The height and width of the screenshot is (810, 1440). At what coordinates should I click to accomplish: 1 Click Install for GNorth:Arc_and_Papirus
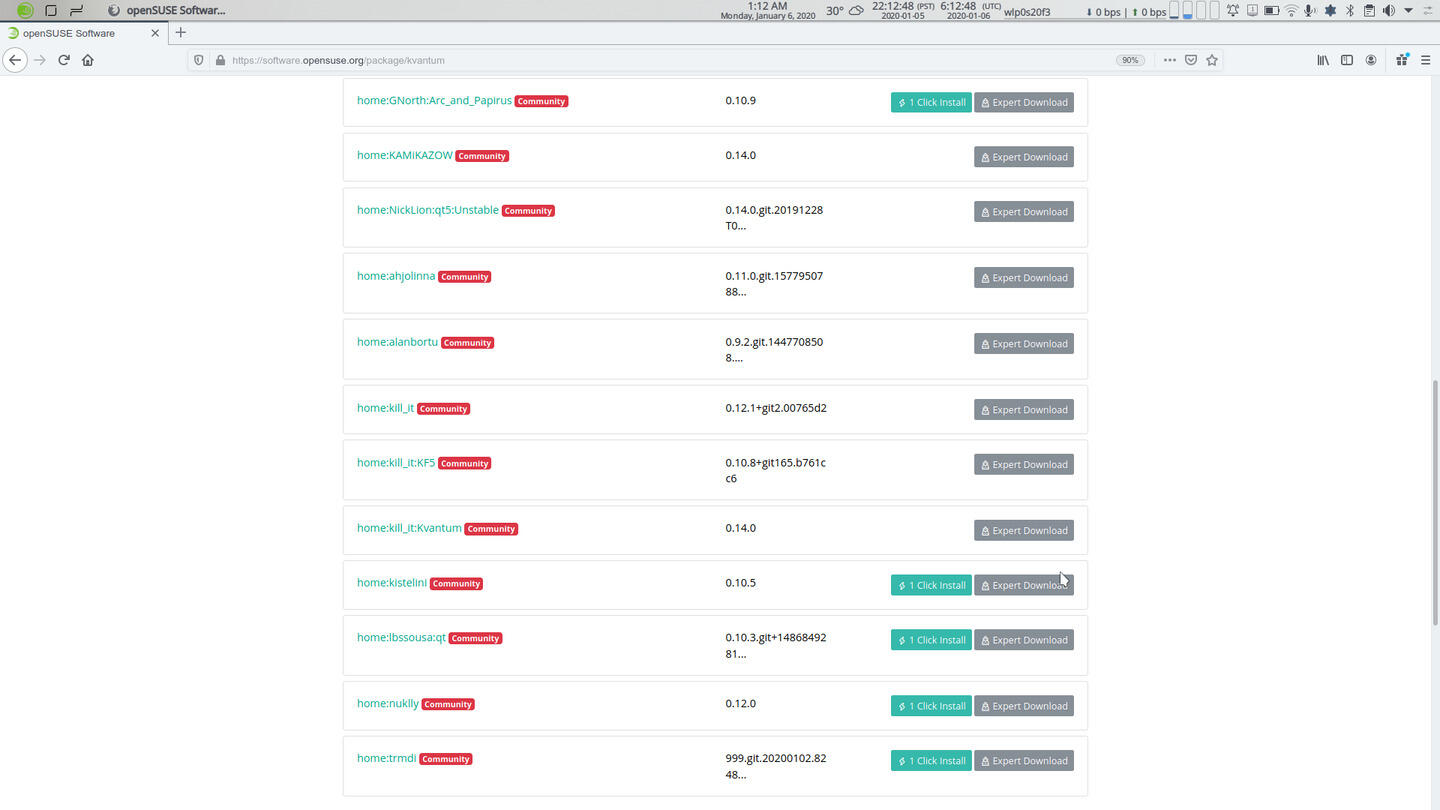[x=931, y=102]
